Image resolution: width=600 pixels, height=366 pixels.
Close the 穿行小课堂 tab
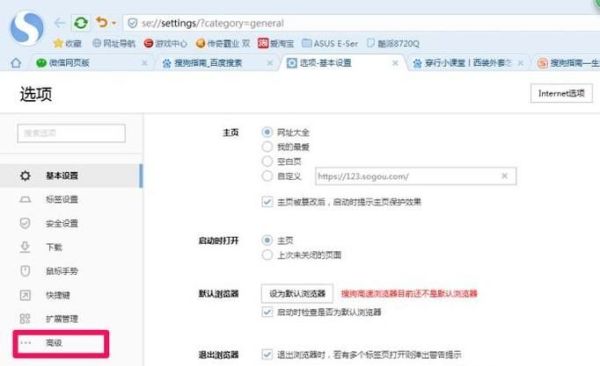click(x=520, y=63)
